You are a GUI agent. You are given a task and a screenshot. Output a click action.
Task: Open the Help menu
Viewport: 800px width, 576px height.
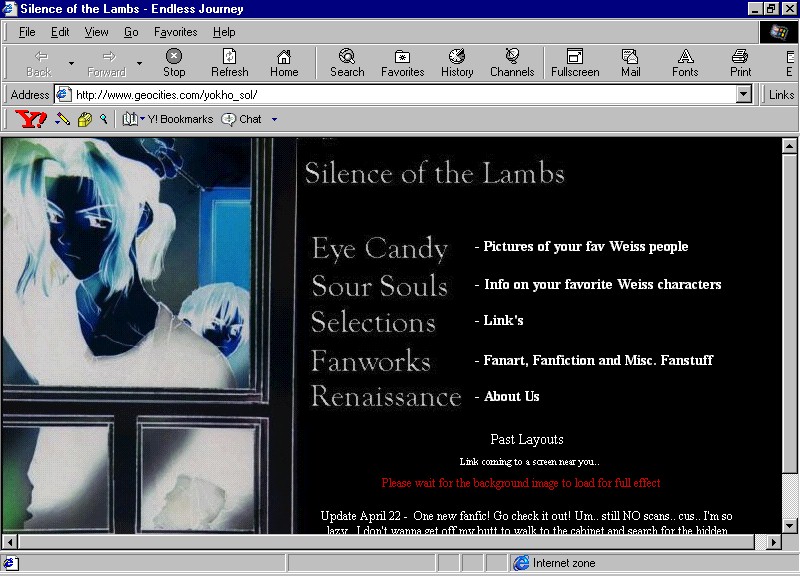tap(224, 32)
